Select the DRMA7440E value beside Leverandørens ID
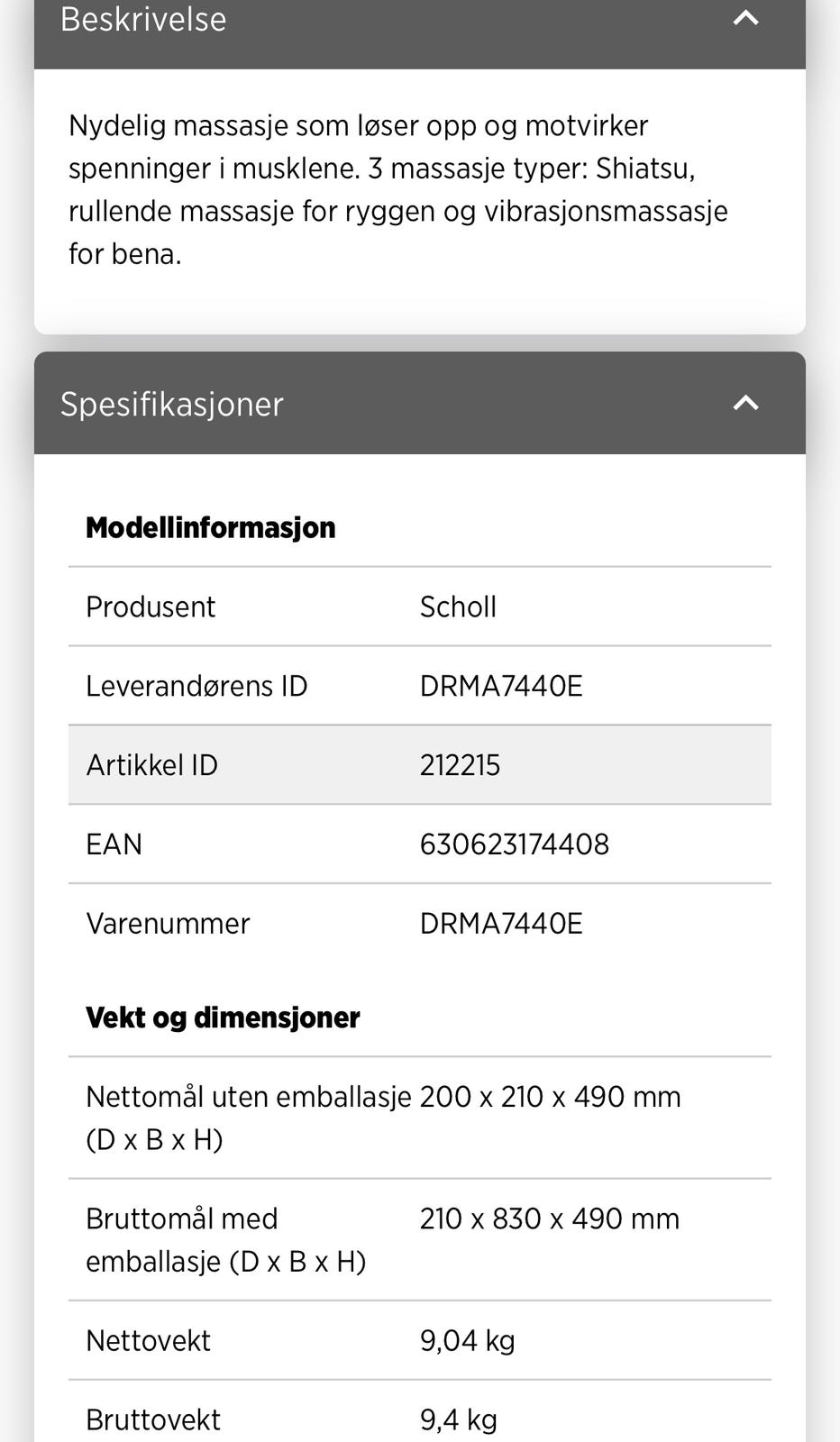The width and height of the screenshot is (840, 1442). pyautogui.click(x=501, y=686)
